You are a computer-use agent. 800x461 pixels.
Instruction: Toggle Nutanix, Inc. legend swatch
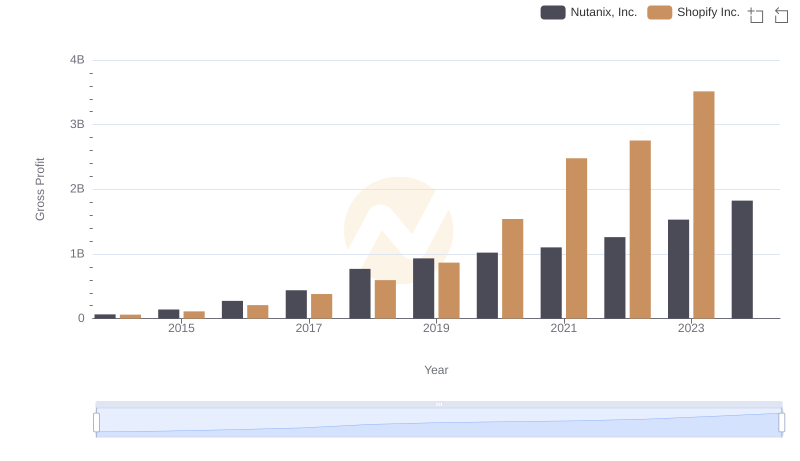553,12
